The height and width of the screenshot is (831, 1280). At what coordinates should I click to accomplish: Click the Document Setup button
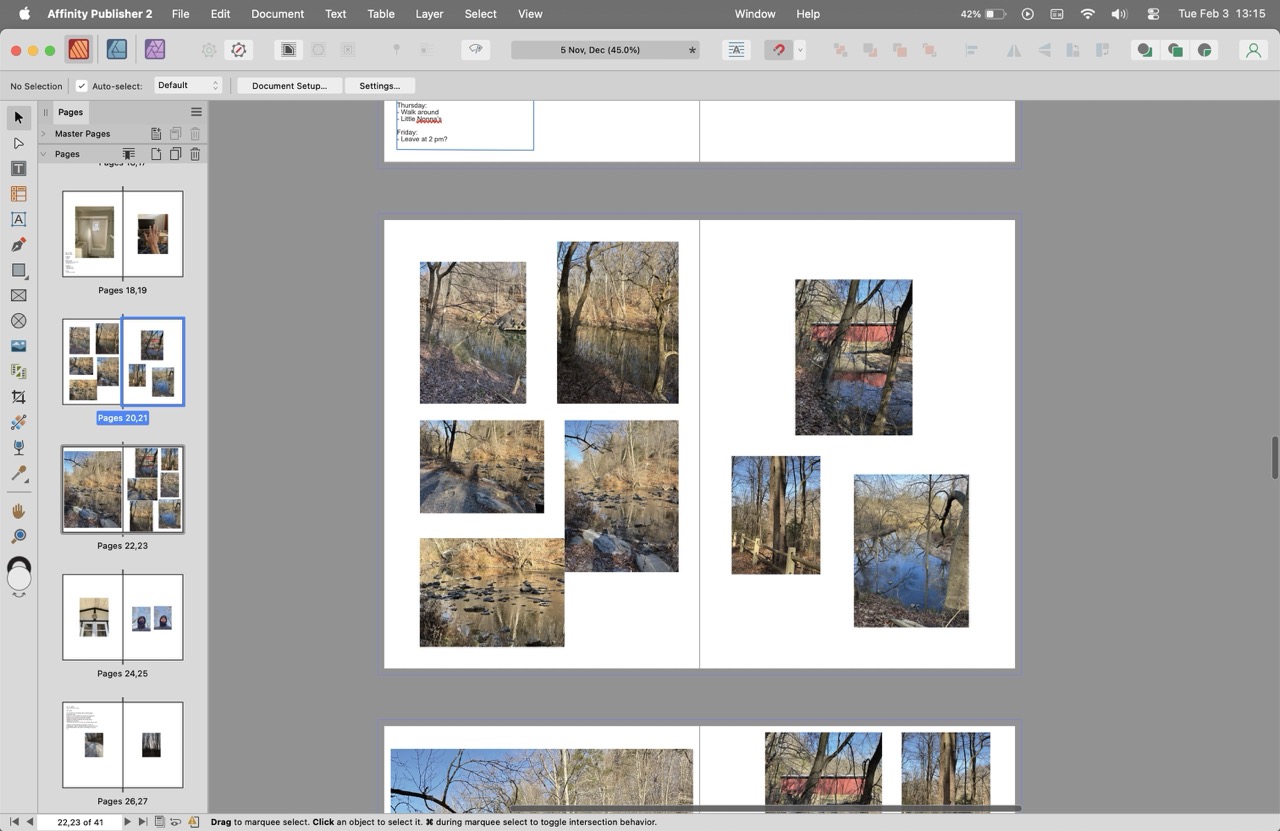point(289,86)
